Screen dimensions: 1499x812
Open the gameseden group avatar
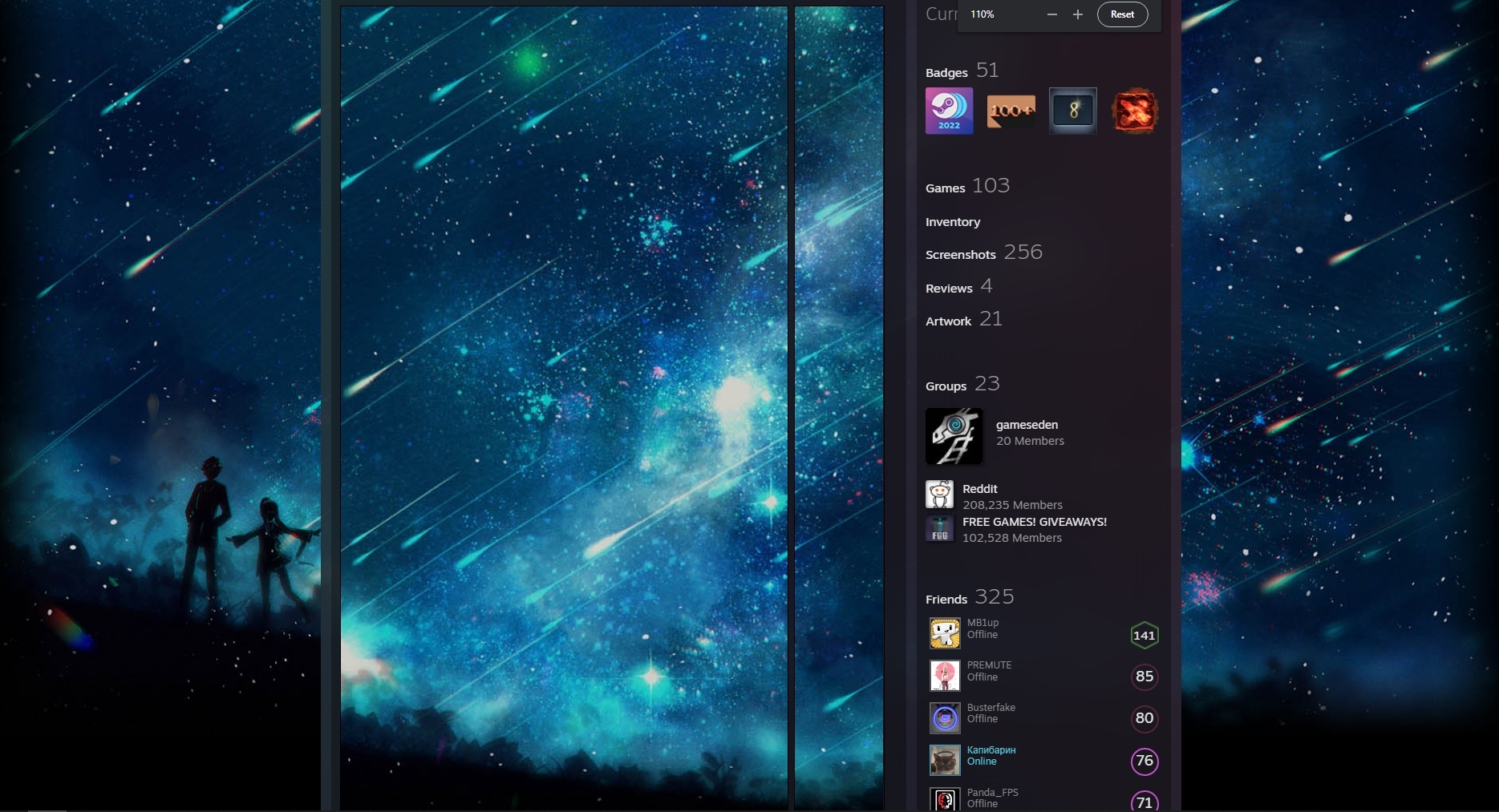tap(954, 436)
